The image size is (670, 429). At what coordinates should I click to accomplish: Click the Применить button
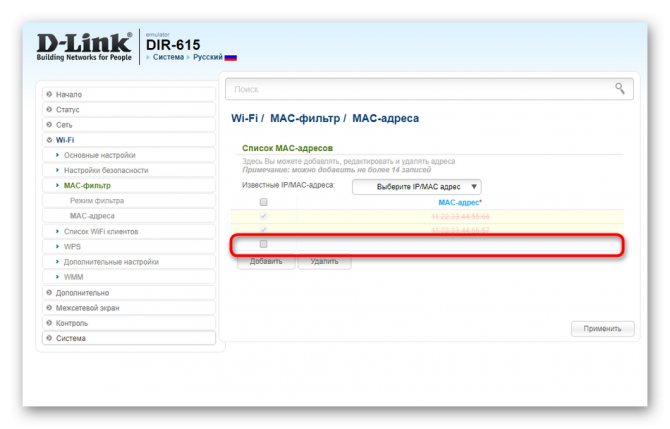point(602,329)
